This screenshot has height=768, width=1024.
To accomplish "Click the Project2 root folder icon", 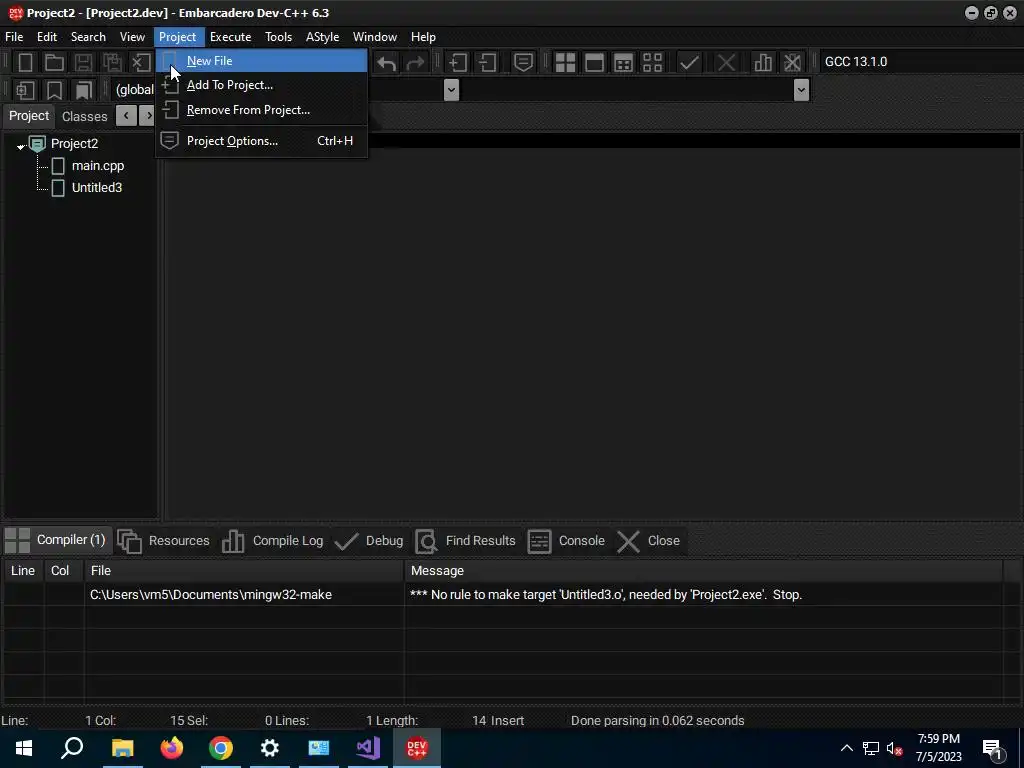I will pos(37,144).
